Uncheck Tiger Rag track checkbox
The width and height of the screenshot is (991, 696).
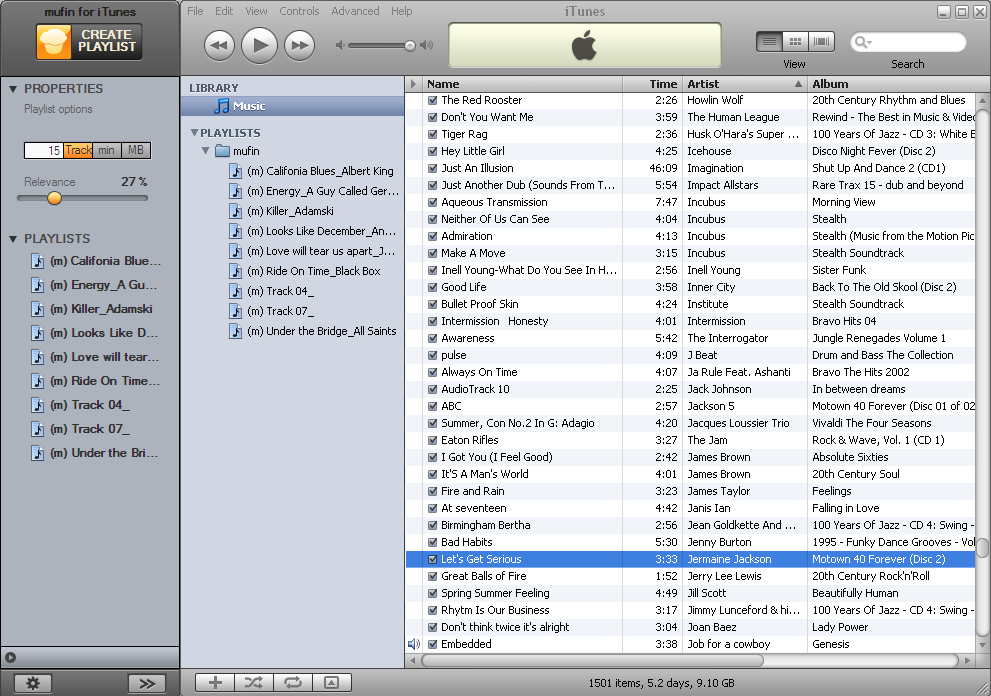tap(433, 134)
